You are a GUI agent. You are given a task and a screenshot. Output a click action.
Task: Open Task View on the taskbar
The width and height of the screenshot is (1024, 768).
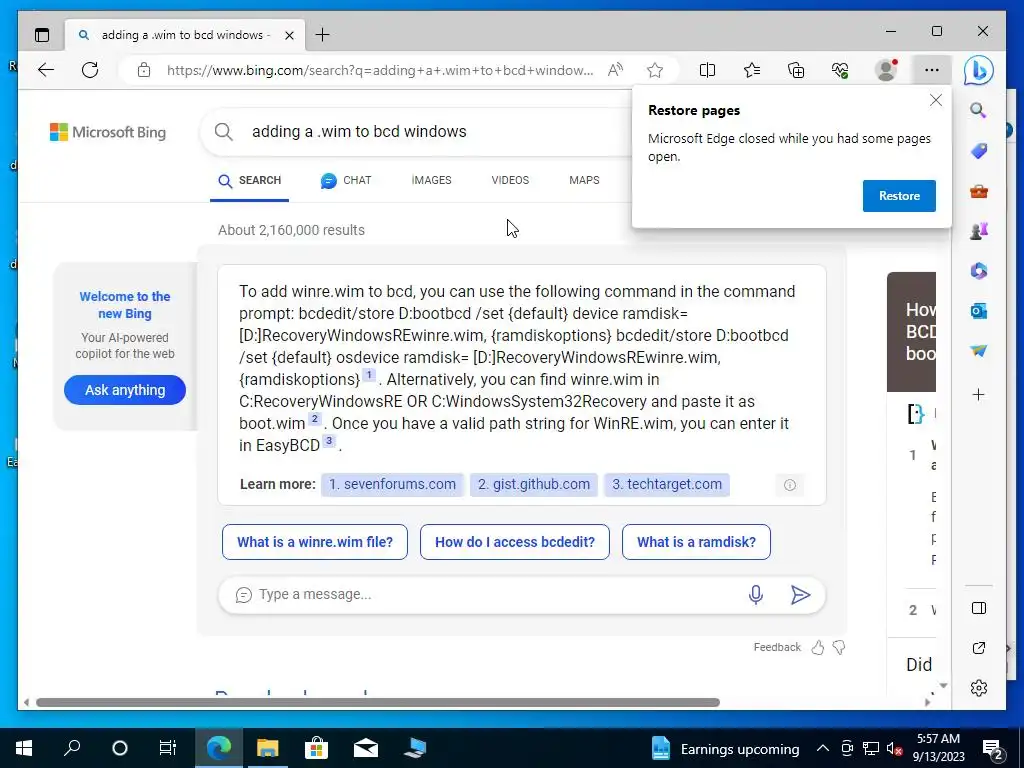[167, 748]
